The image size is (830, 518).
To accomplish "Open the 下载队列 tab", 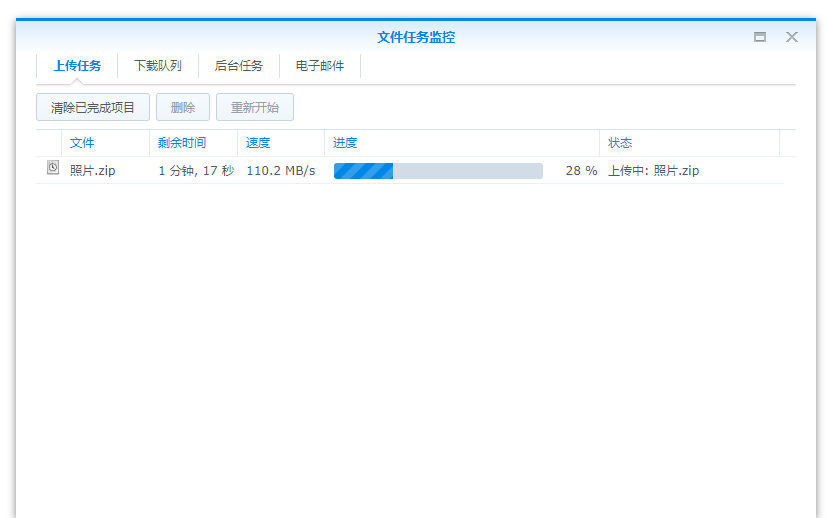I will (x=158, y=66).
